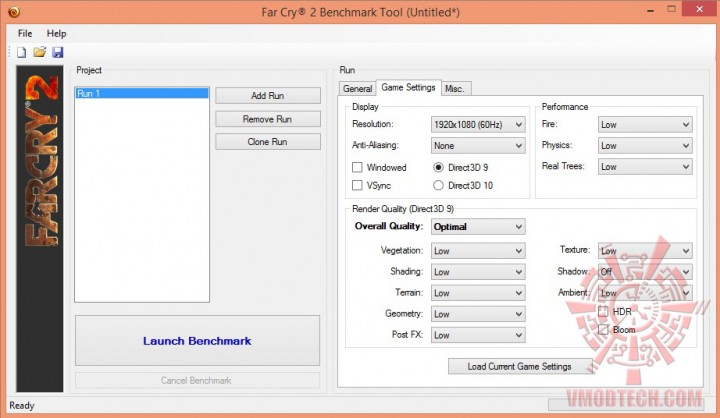Image resolution: width=720 pixels, height=418 pixels.
Task: Click the Launch Benchmark button
Action: click(197, 341)
